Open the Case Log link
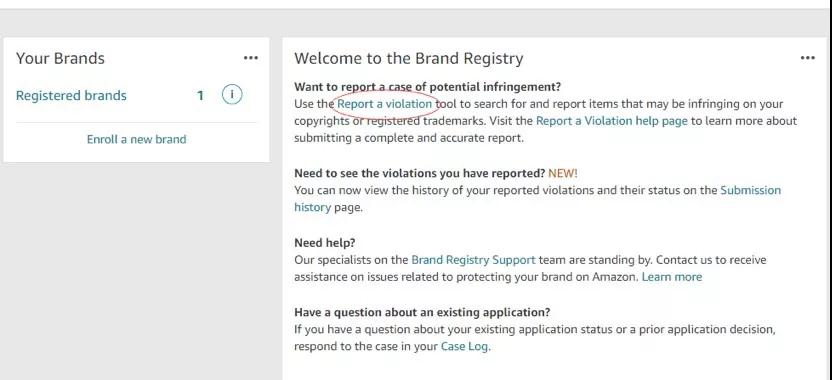This screenshot has width=832, height=380. 464,347
